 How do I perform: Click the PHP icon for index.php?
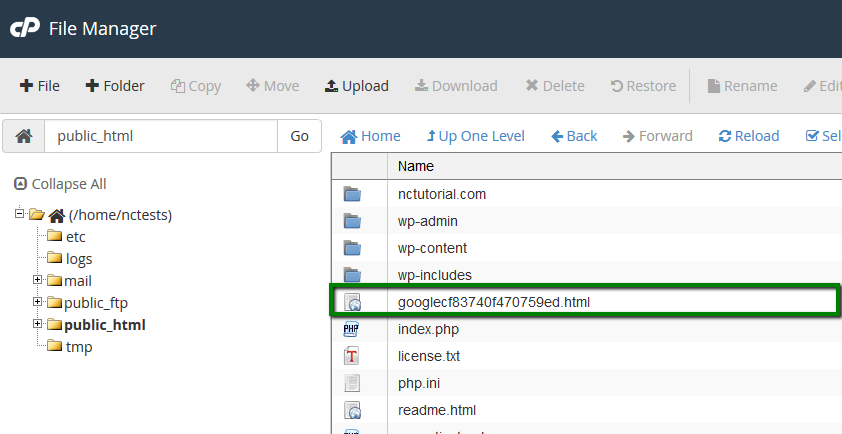coord(352,329)
